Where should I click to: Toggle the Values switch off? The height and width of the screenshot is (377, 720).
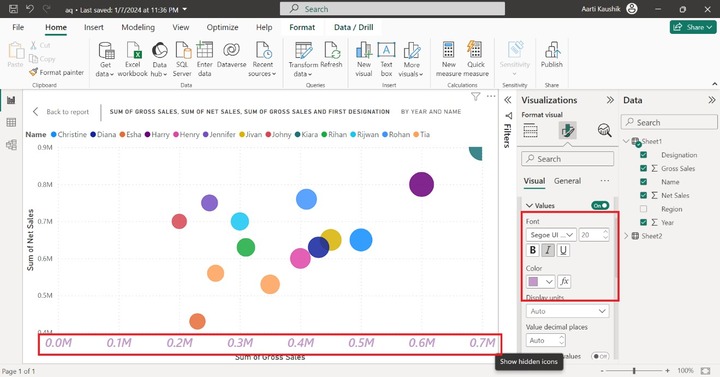[x=600, y=205]
